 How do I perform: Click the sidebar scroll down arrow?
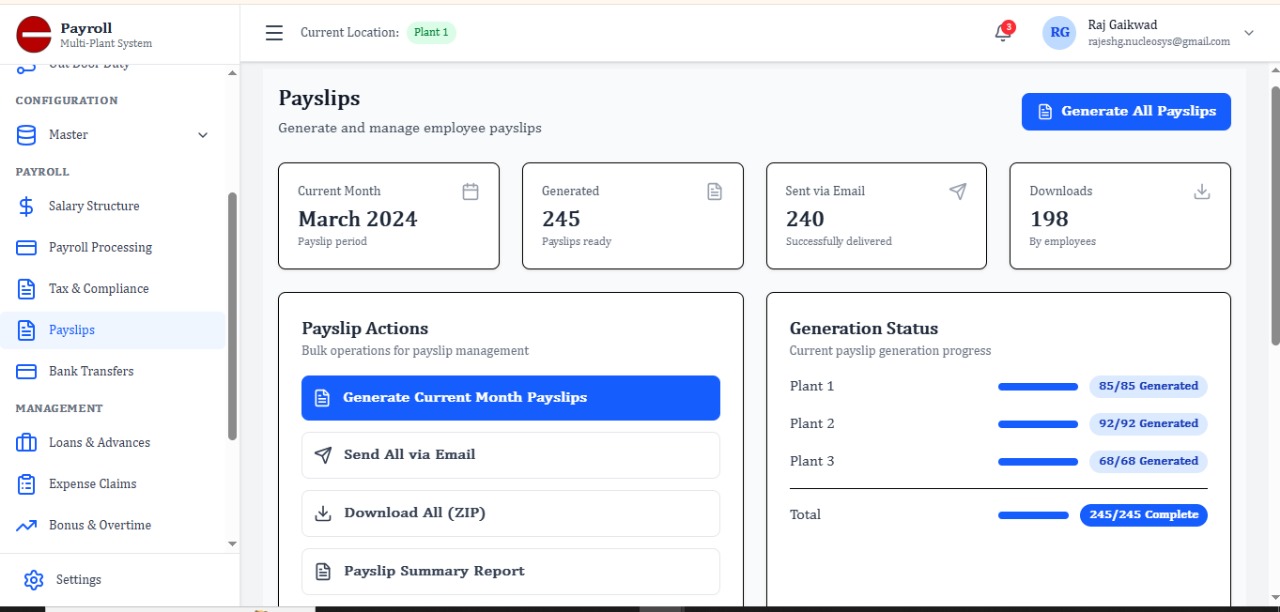(x=233, y=544)
